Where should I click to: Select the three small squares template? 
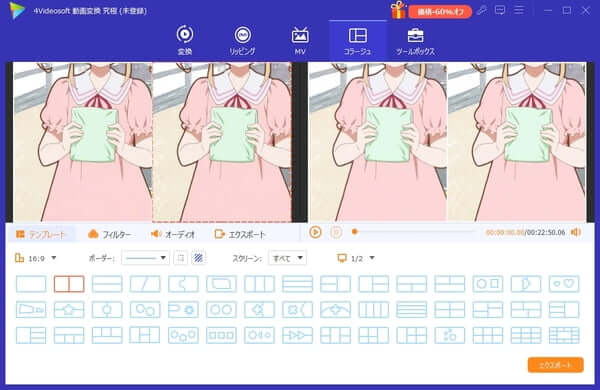pos(221,335)
